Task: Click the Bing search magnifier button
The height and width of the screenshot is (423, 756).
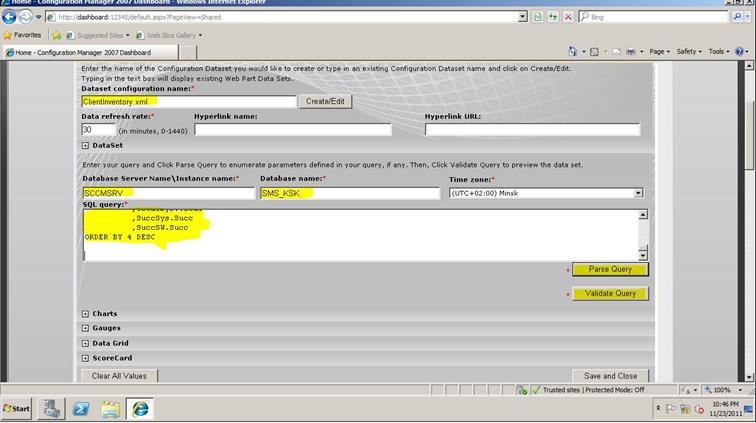Action: coord(737,17)
